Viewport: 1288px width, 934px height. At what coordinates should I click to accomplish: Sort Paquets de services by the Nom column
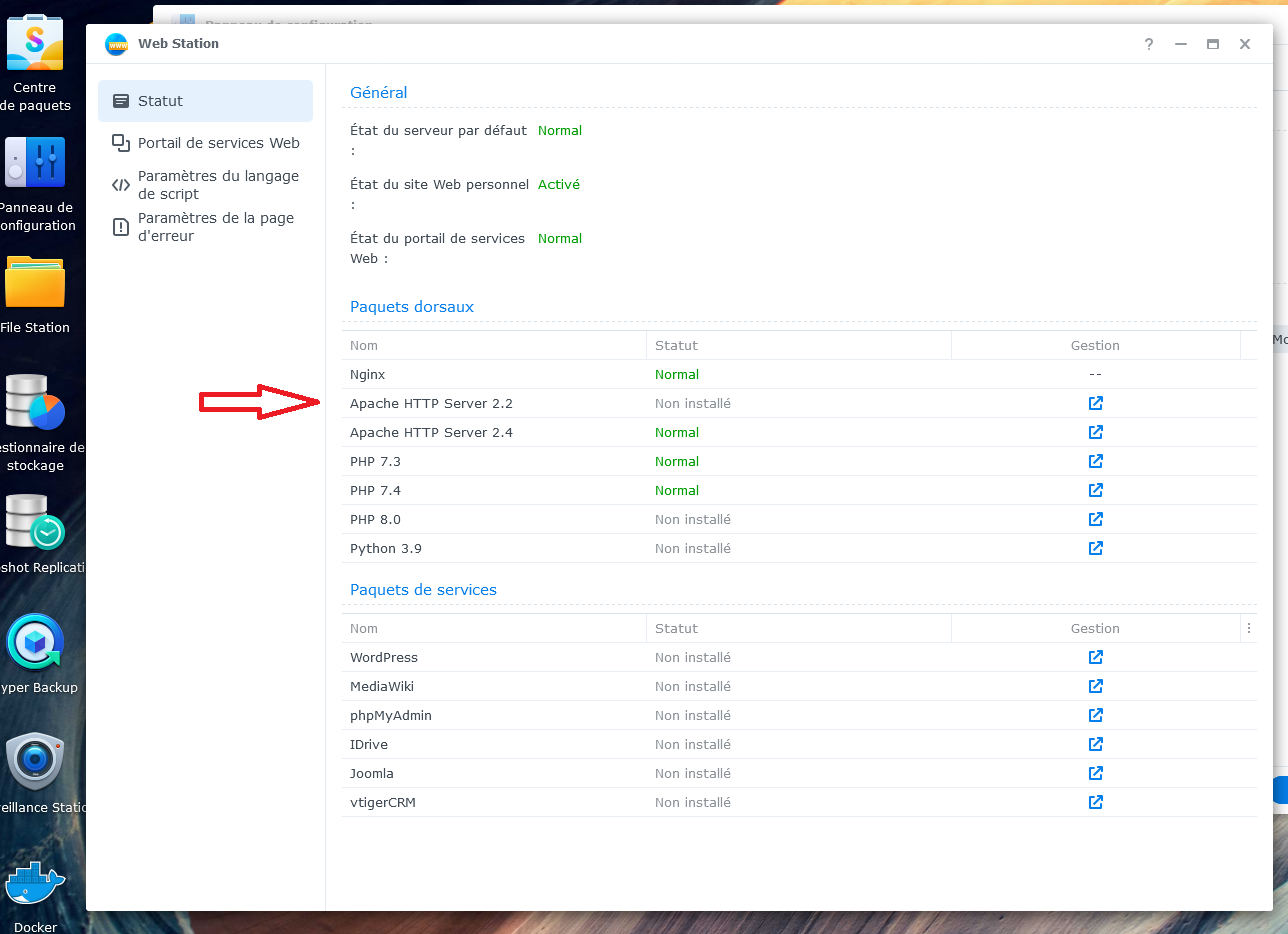494,628
